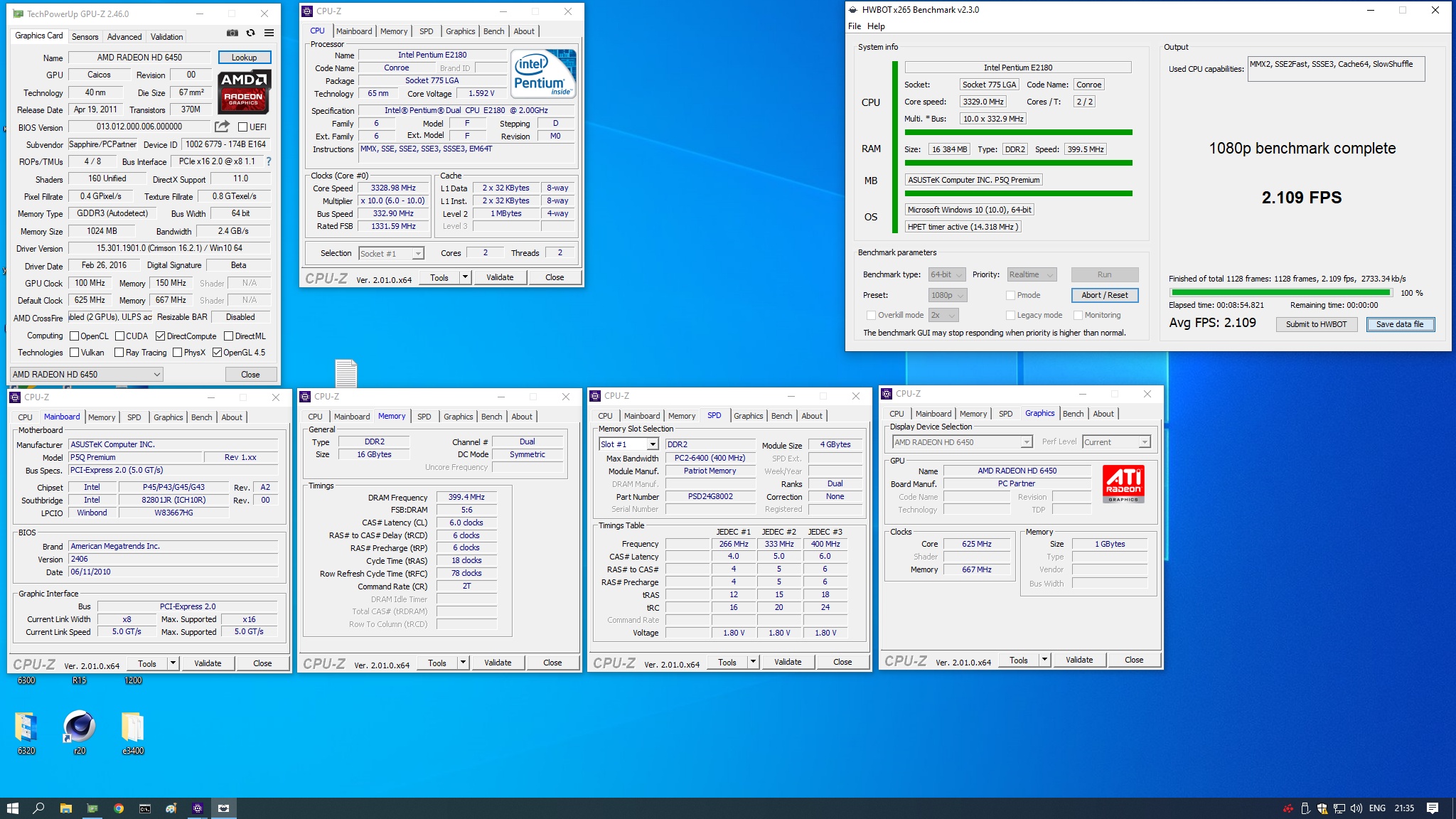Open Command Prompt taskbar icon
This screenshot has height=819, width=1456.
[x=145, y=808]
